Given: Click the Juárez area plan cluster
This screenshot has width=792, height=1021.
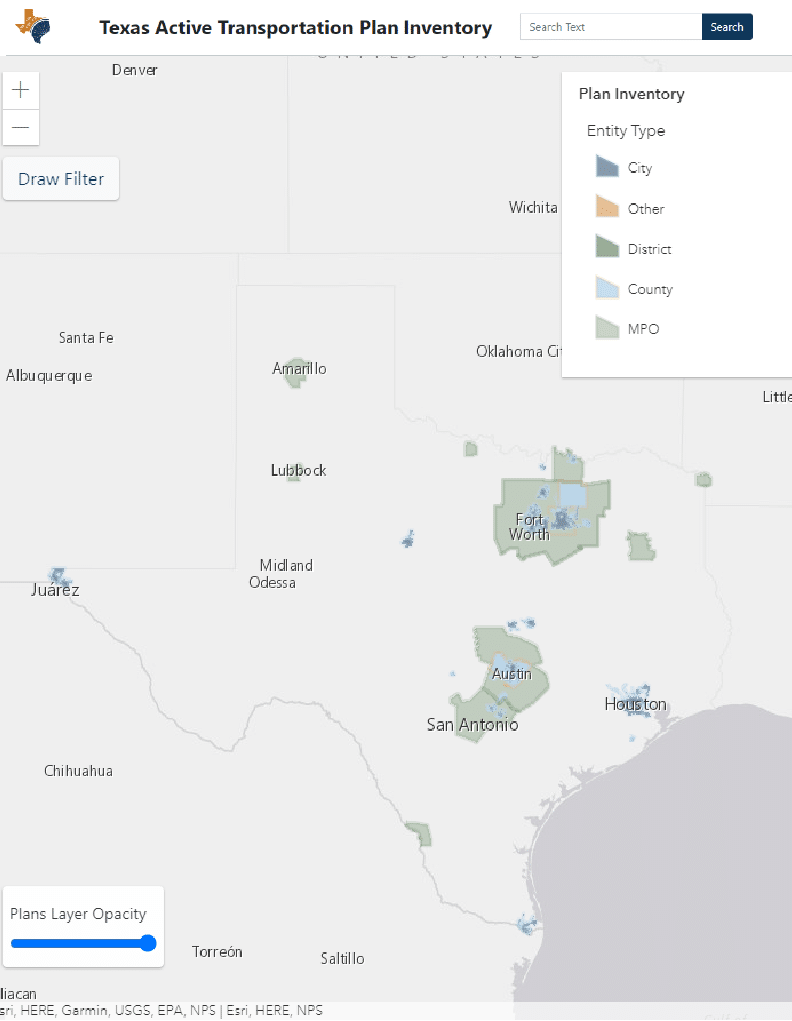Looking at the screenshot, I should [60, 576].
